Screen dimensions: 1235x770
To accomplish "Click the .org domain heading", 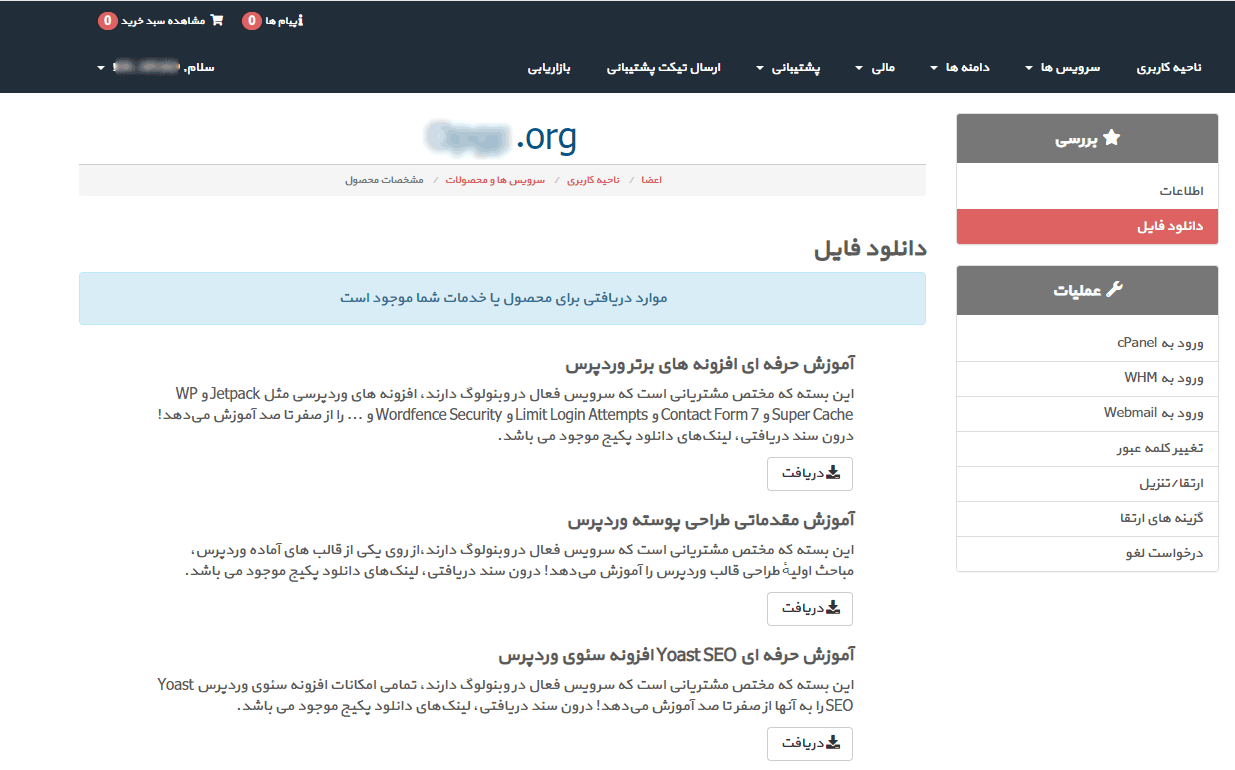I will coord(502,137).
